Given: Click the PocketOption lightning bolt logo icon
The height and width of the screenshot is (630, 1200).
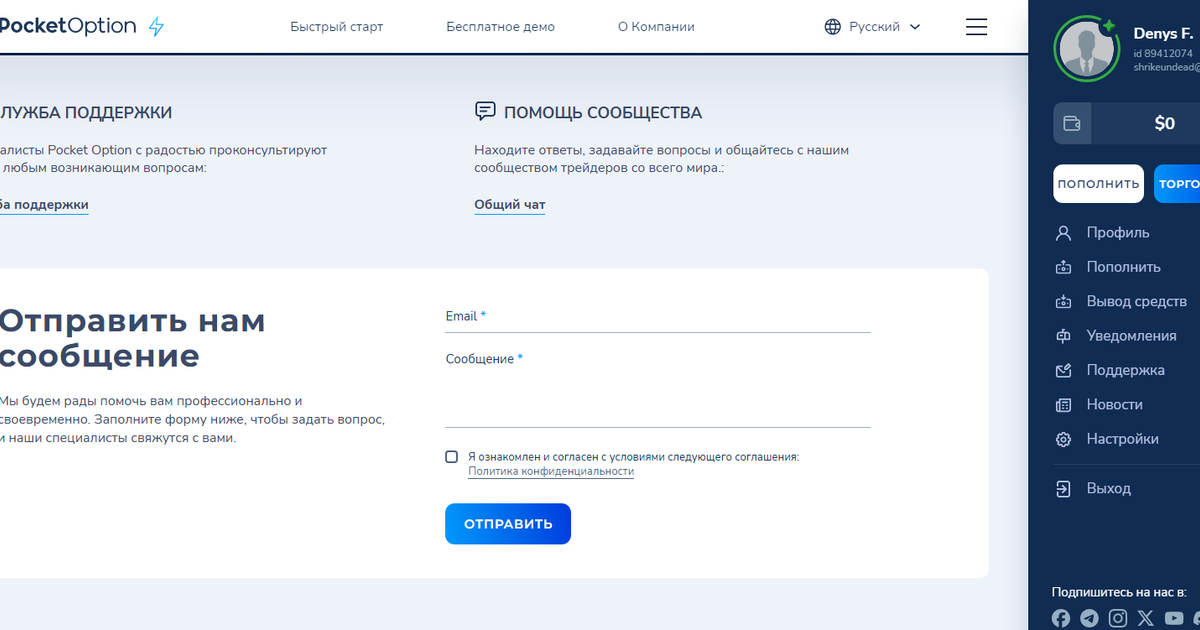Looking at the screenshot, I should 156,27.
